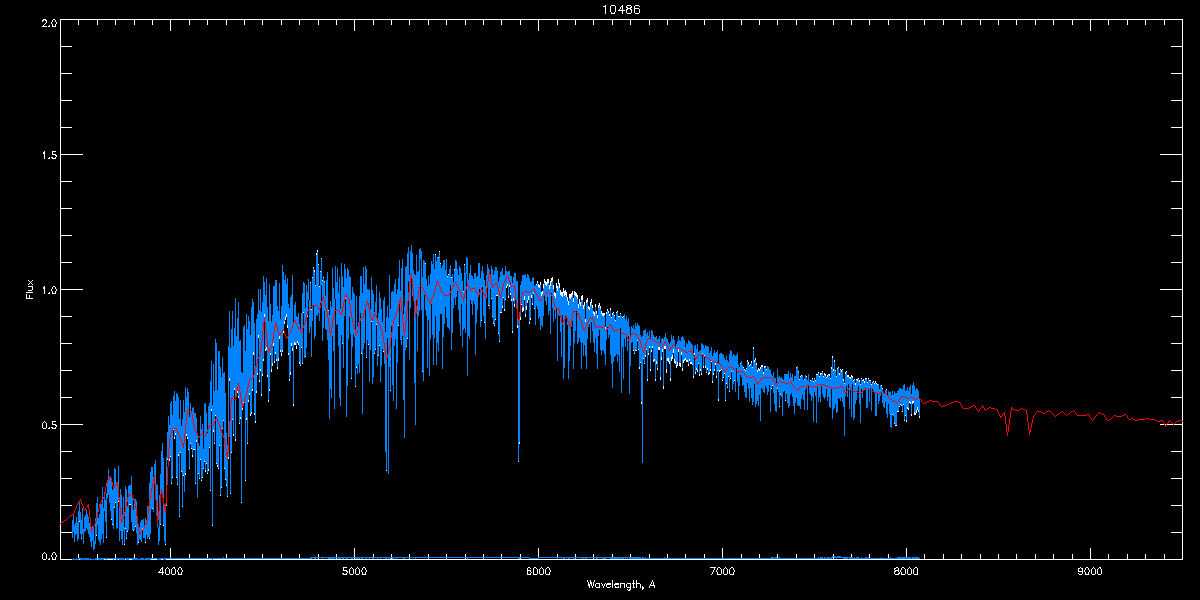
Task: Click the first red model dip past 8500 Å
Action: click(1007, 432)
